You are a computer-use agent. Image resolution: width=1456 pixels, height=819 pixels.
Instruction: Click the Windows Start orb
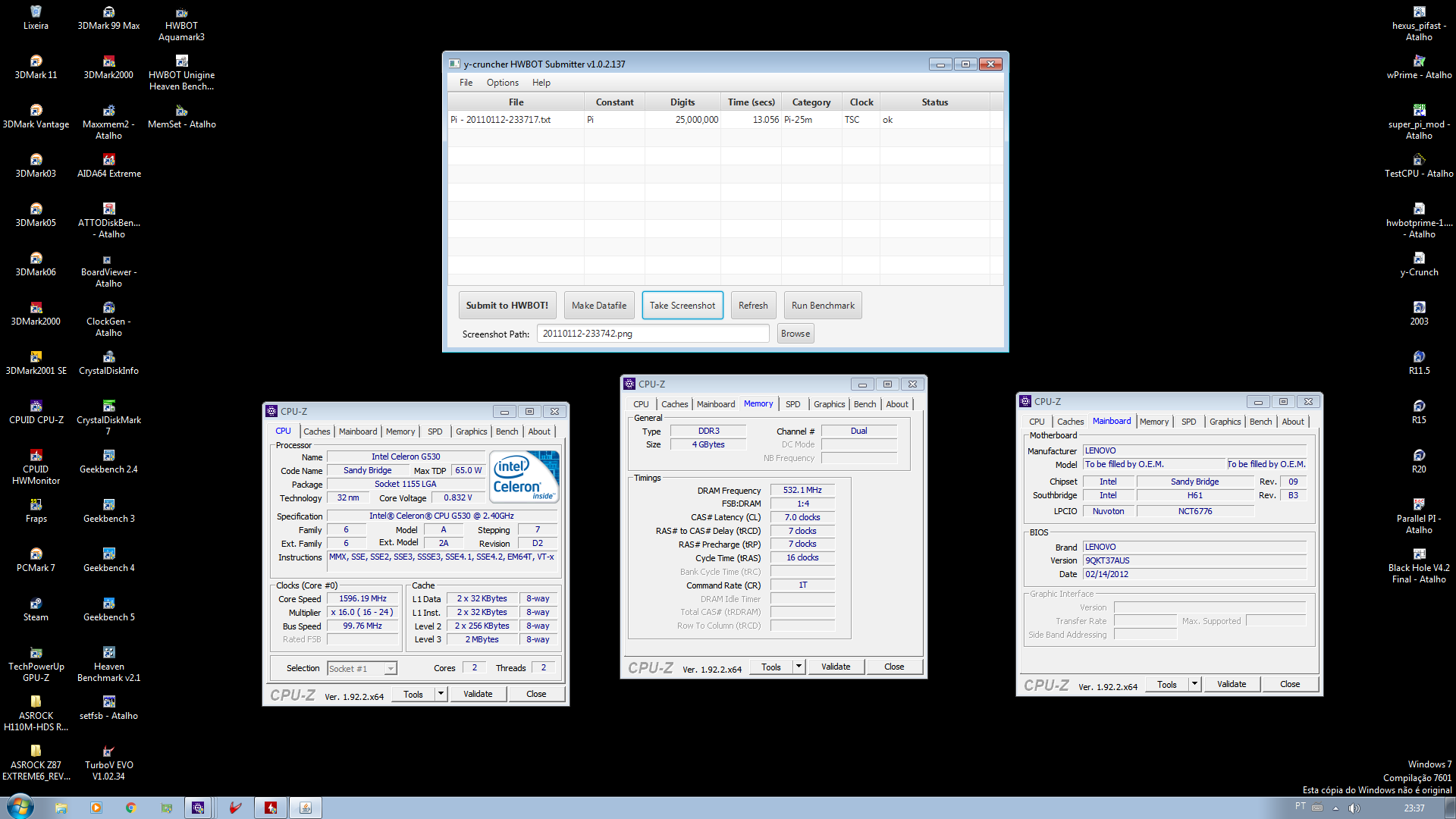tap(20, 807)
